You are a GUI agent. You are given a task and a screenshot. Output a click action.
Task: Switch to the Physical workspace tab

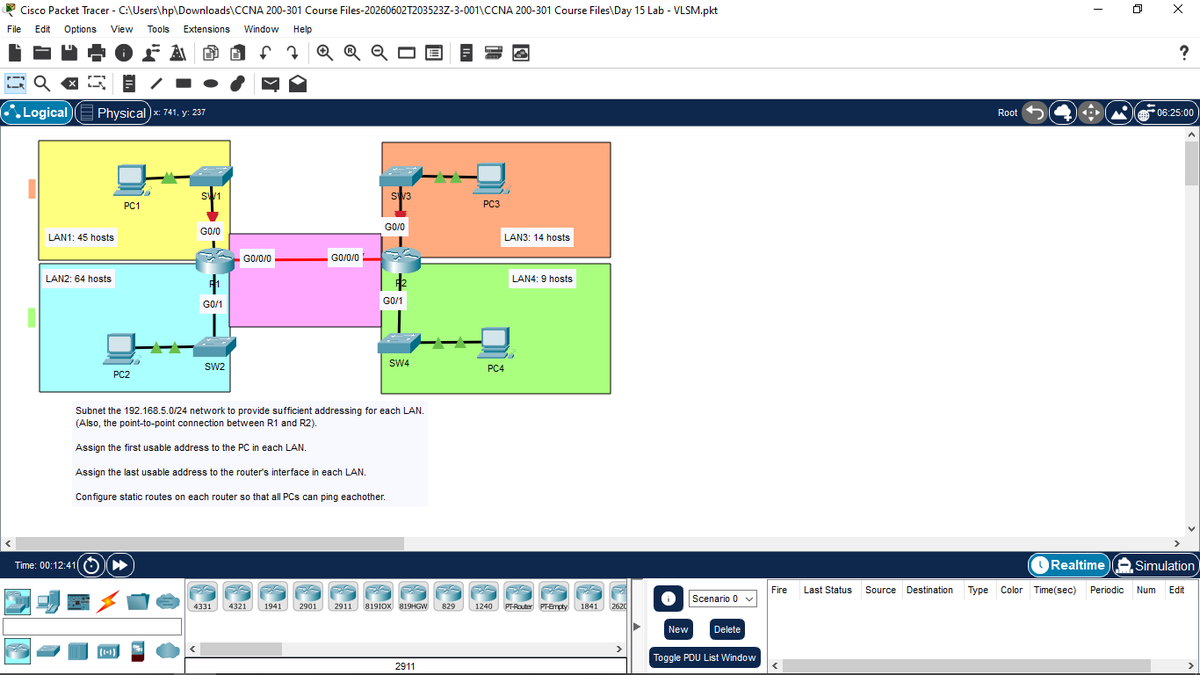point(112,113)
